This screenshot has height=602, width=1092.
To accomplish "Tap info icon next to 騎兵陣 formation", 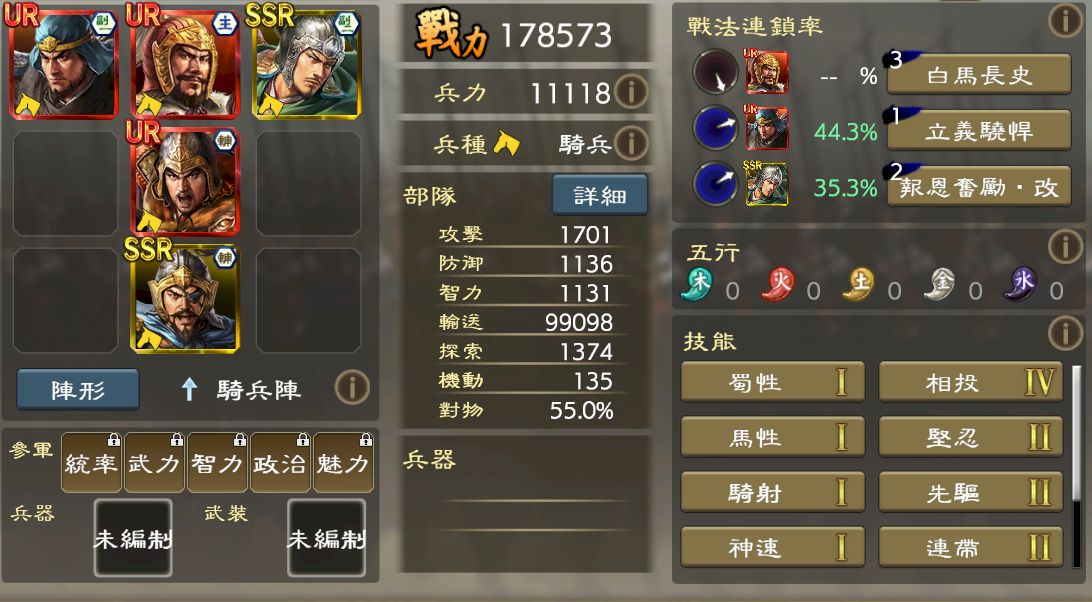I will [x=352, y=388].
